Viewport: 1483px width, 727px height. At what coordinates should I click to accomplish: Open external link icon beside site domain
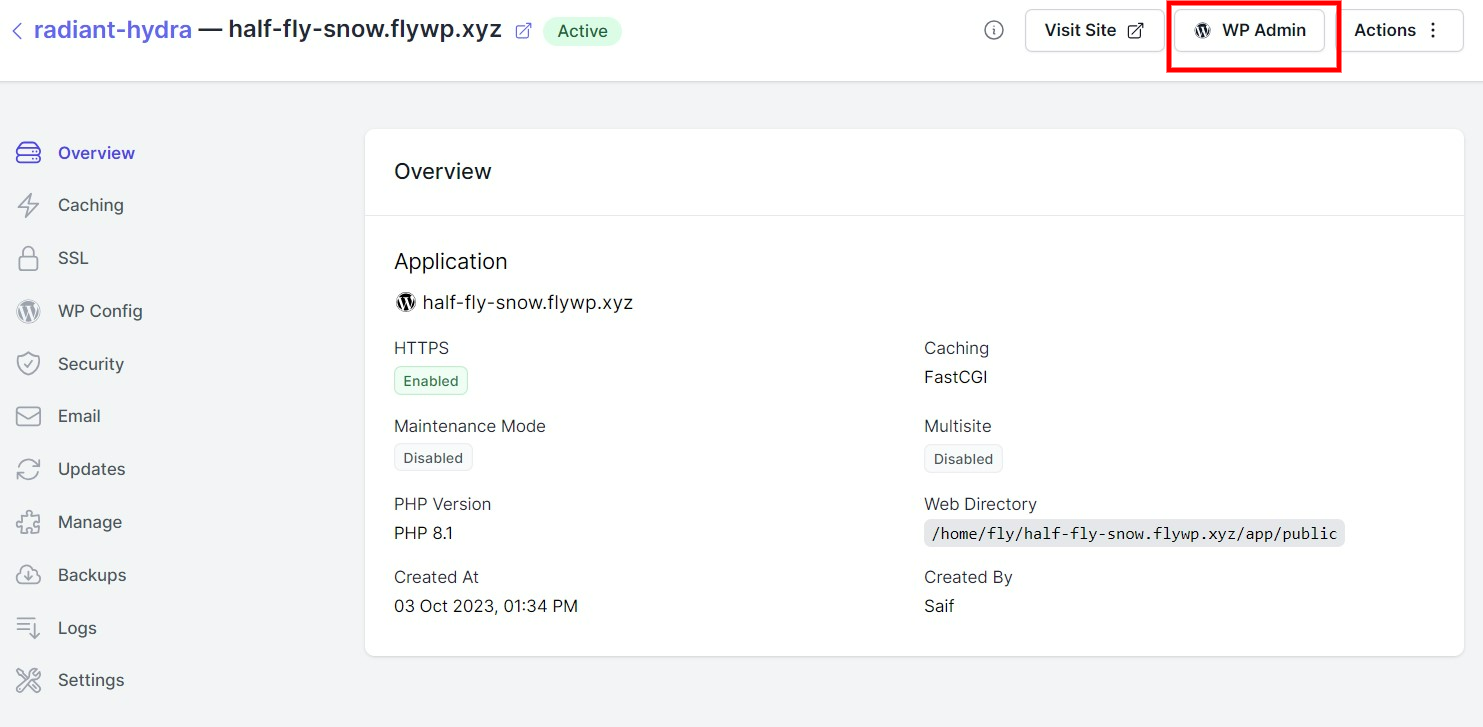coord(523,31)
